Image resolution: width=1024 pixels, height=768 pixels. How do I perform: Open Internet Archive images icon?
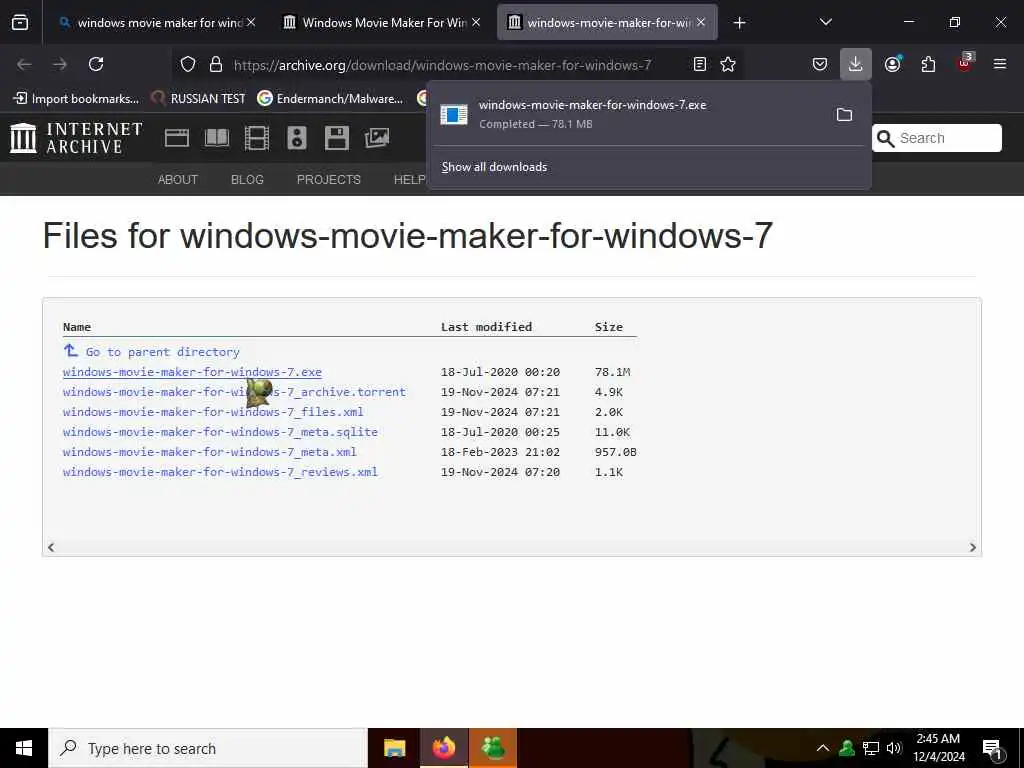click(377, 138)
